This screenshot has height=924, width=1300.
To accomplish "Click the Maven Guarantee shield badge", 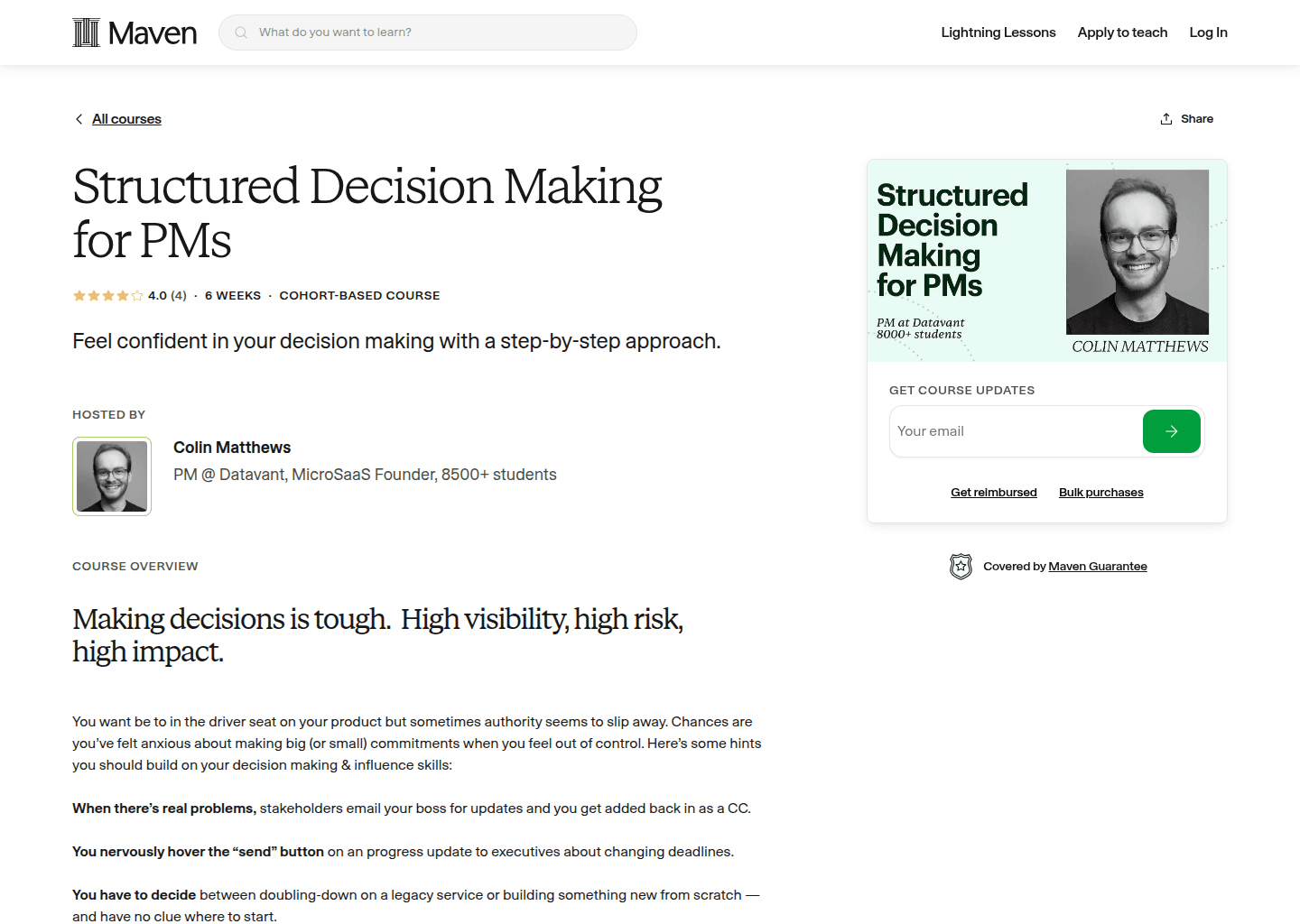I will (x=961, y=566).
